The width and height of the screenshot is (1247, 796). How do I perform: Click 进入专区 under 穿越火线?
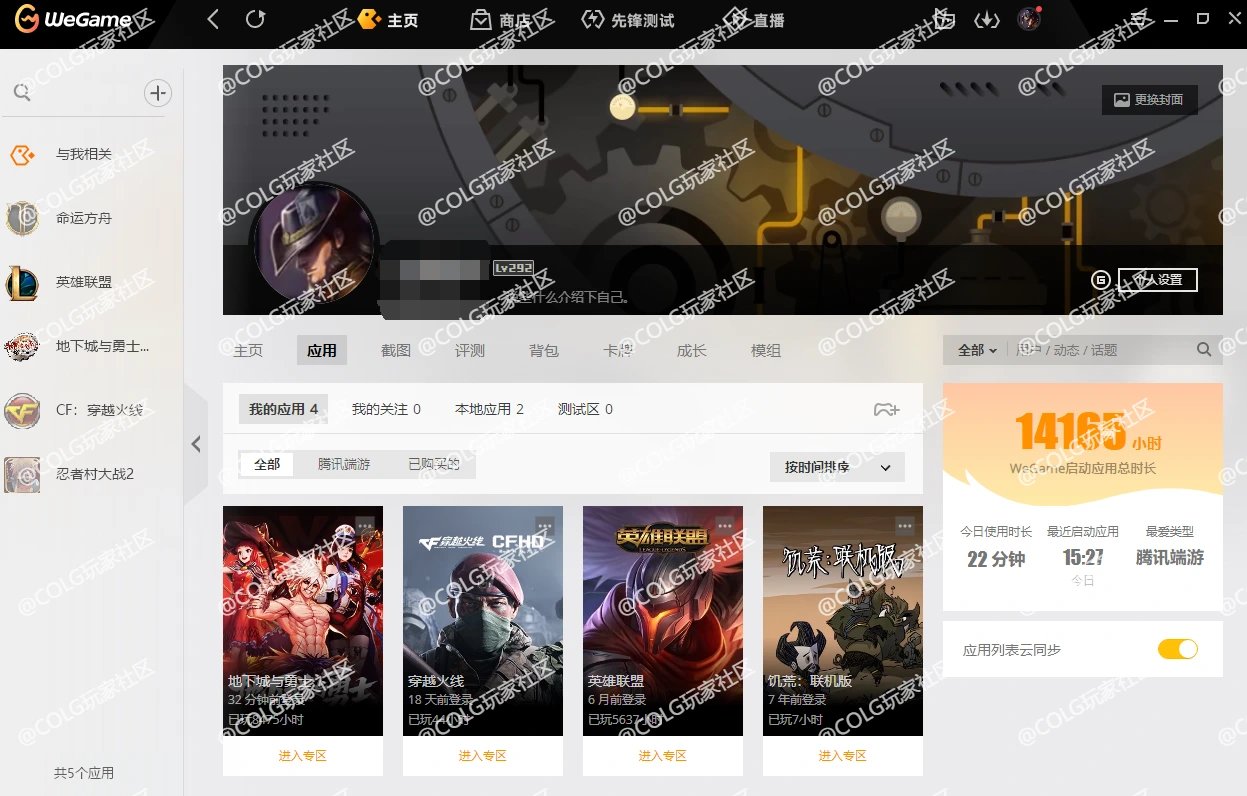(x=483, y=756)
